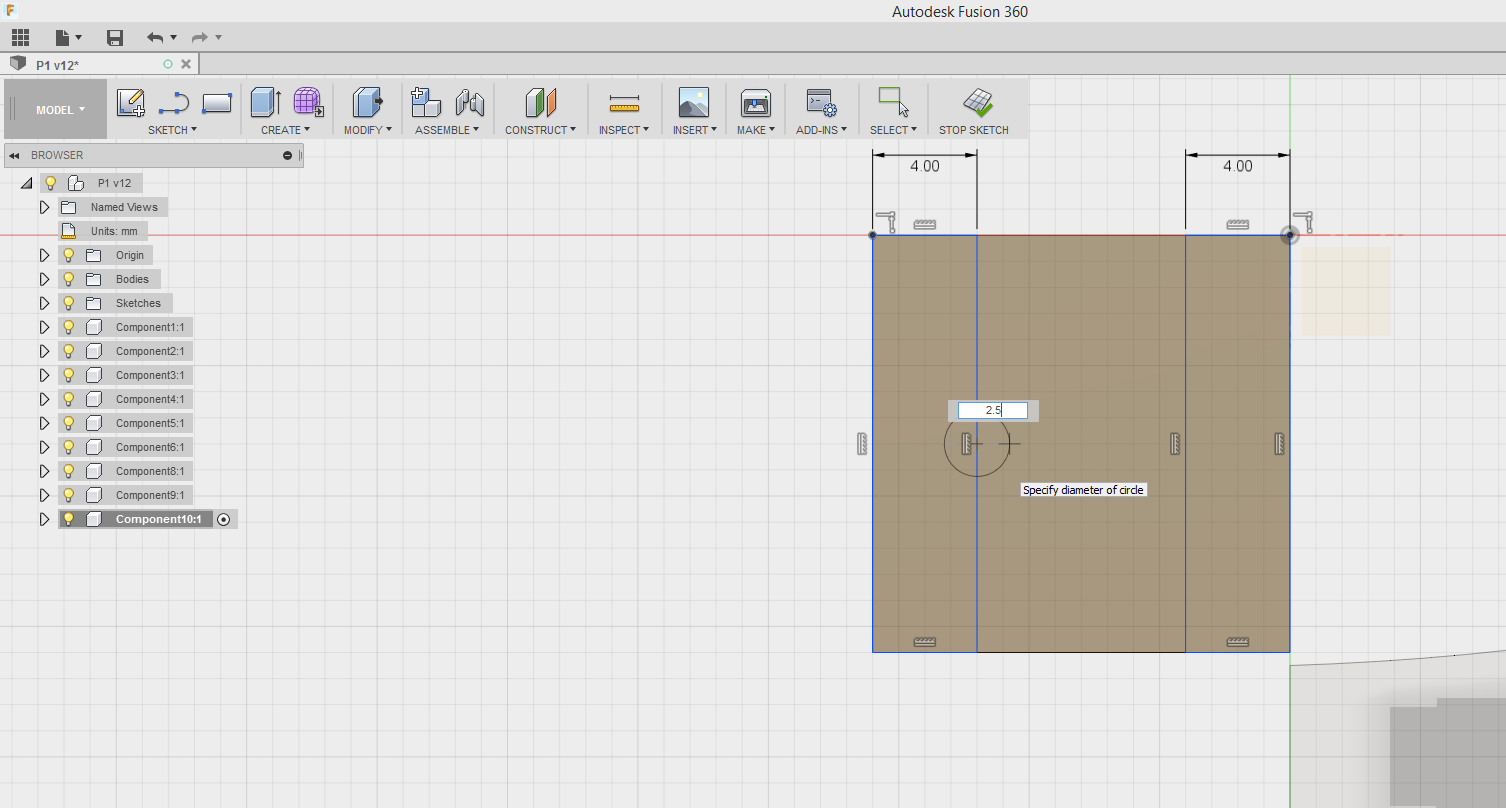Click the circle diameter input field
Viewport: 1506px width, 808px height.
click(x=993, y=410)
